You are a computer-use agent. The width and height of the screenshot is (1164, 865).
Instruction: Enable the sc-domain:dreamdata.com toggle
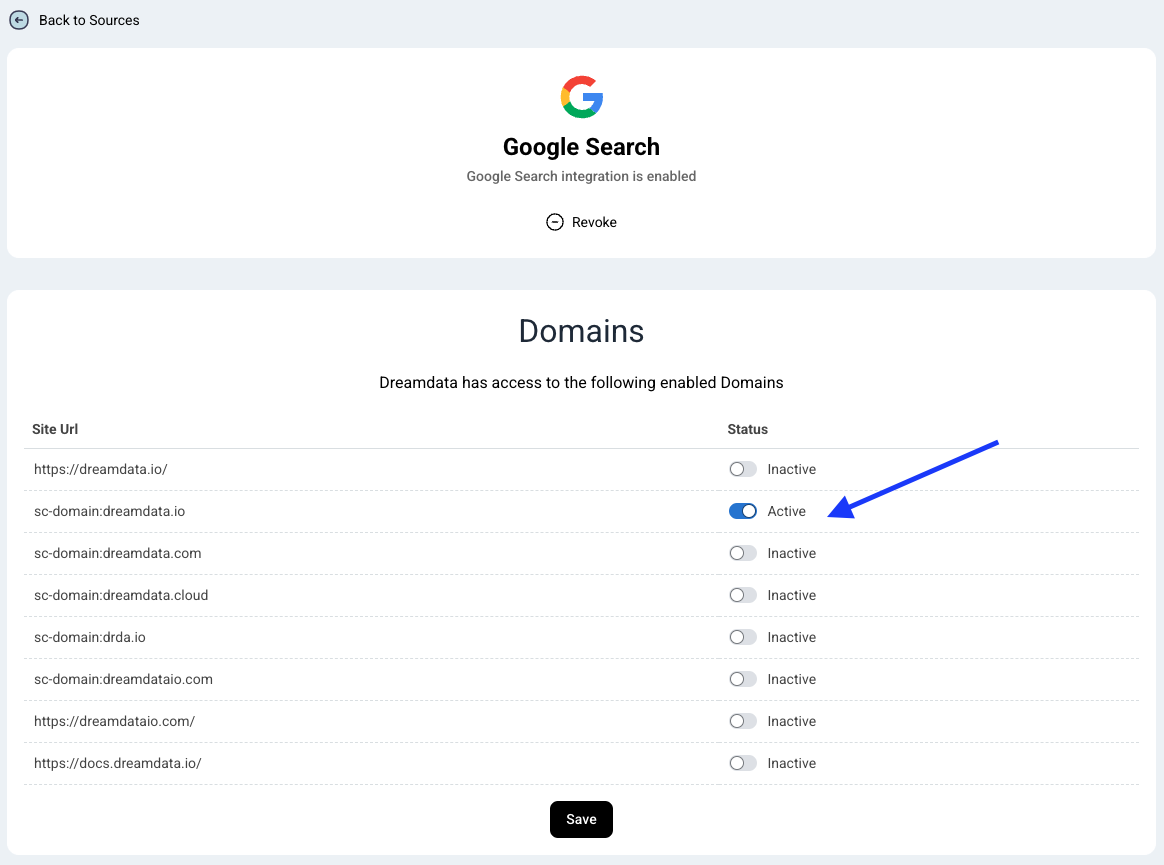tap(742, 553)
